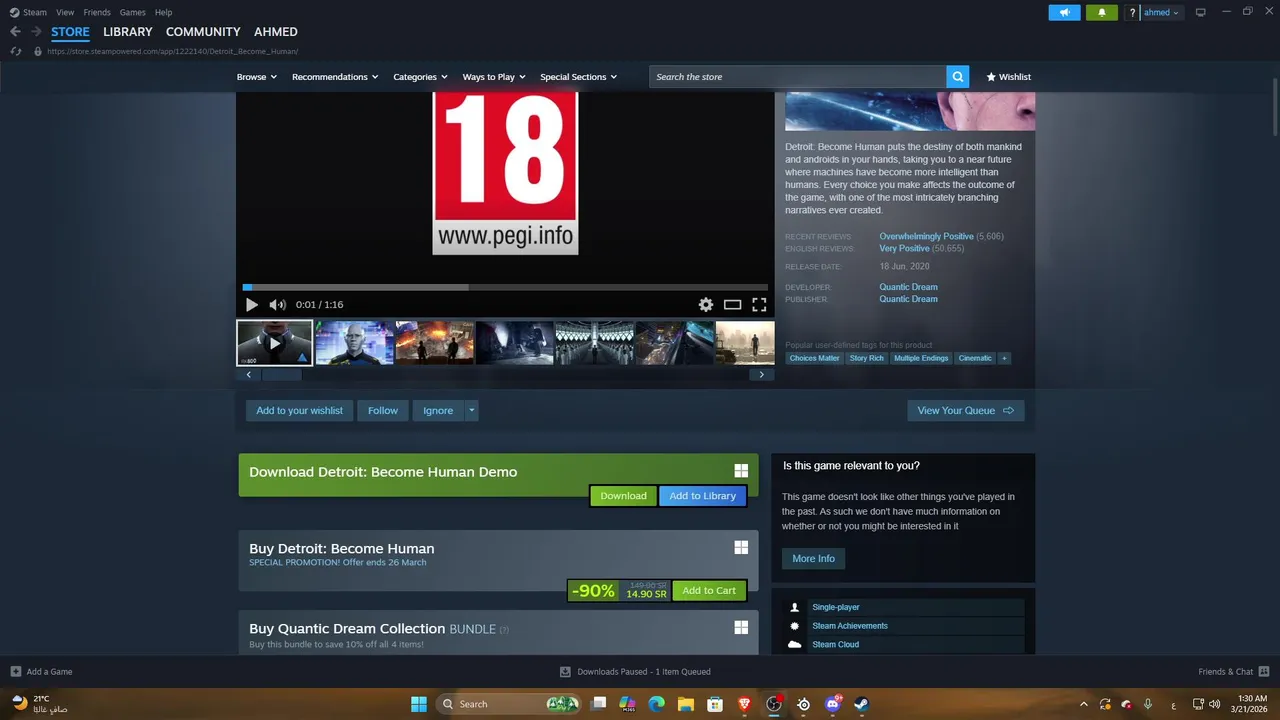Click the blue announcements megaphone icon

pos(1064,12)
